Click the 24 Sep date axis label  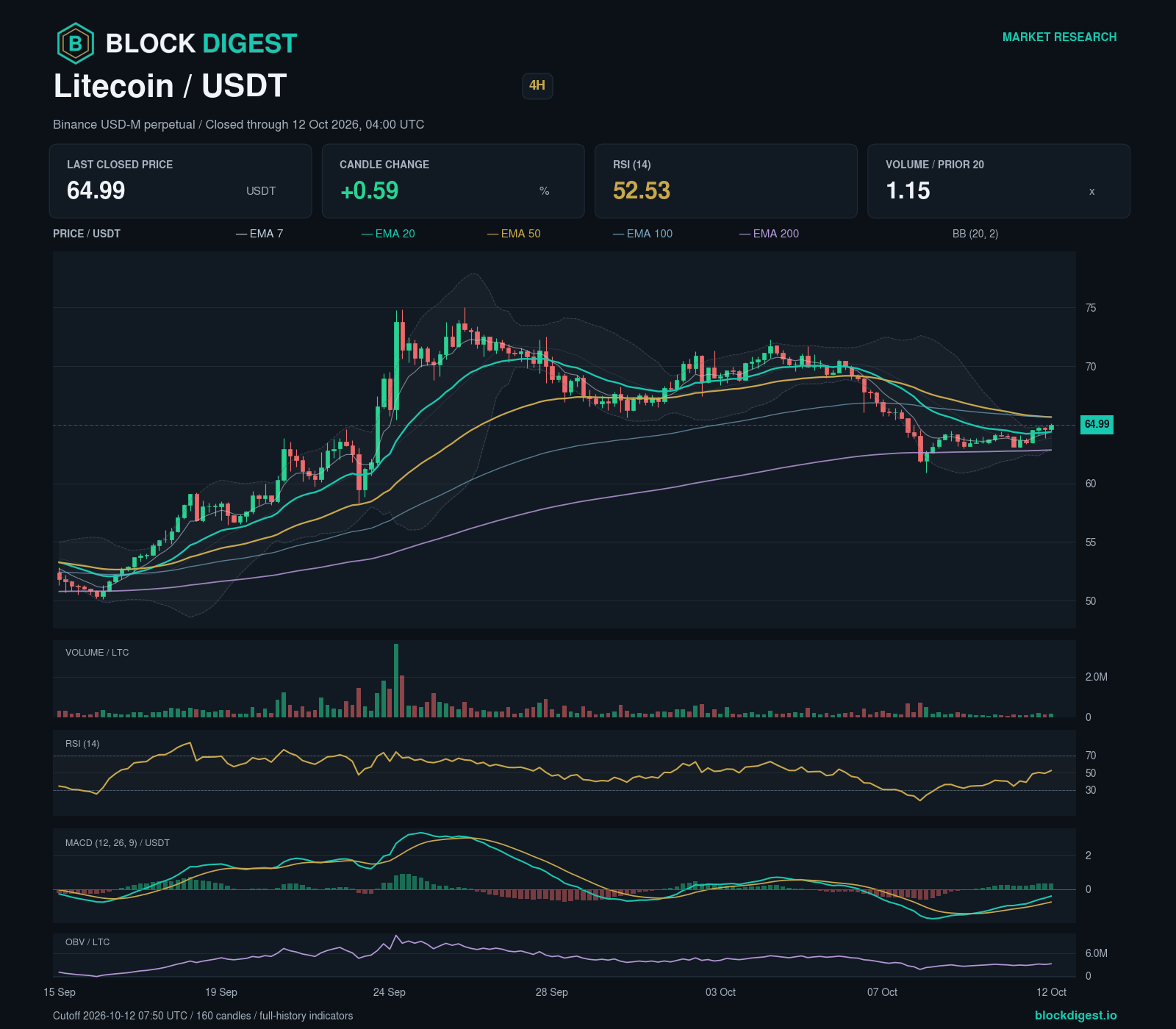point(390,992)
